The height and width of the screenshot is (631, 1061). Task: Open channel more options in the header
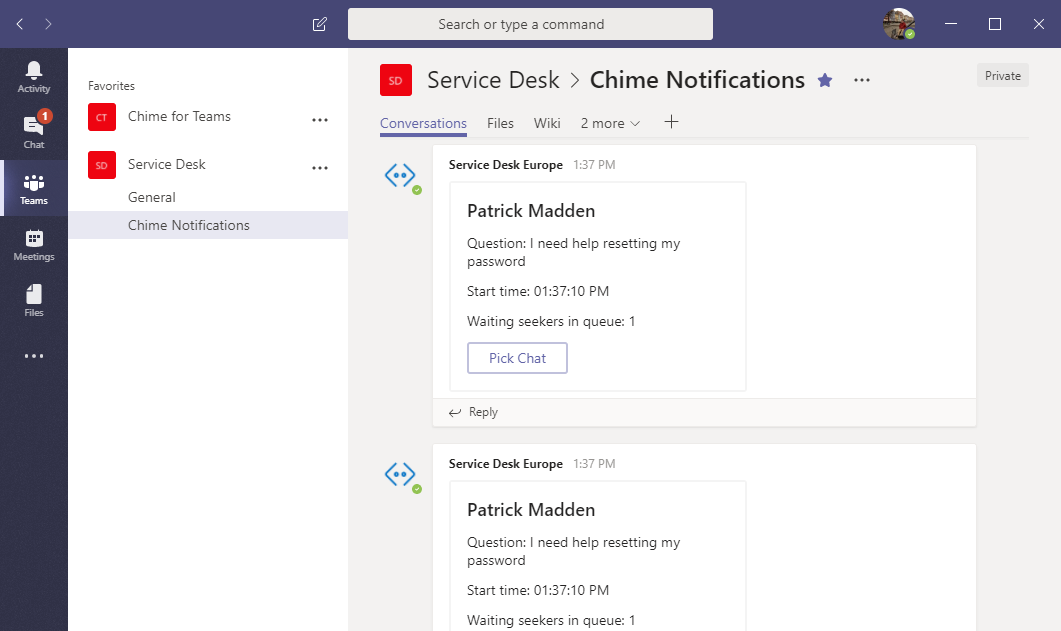pyautogui.click(x=861, y=80)
